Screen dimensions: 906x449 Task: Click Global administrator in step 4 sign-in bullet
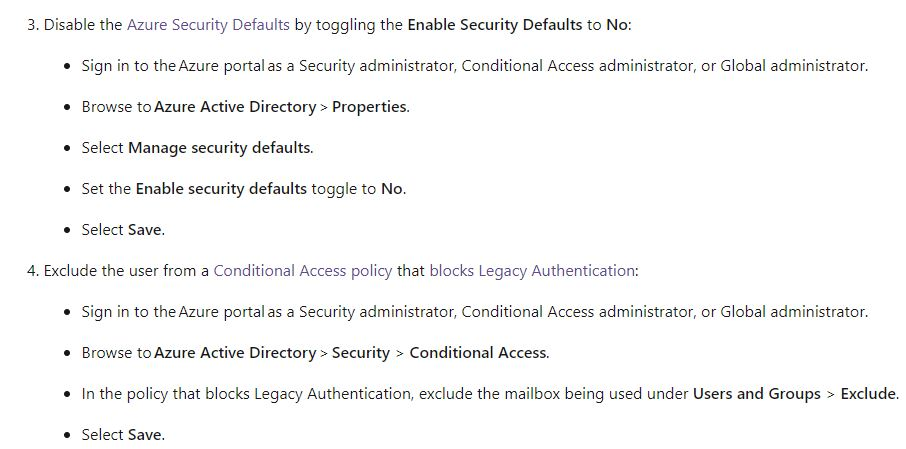click(793, 311)
